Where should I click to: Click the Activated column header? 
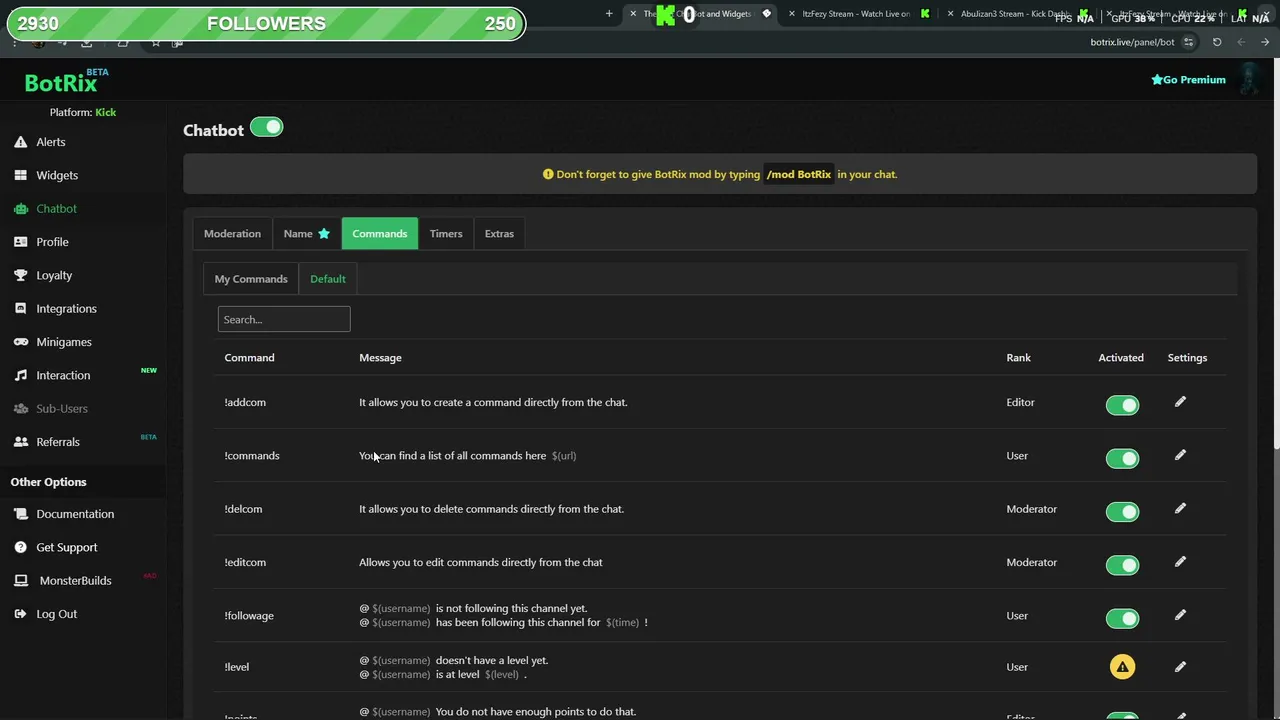coord(1121,357)
